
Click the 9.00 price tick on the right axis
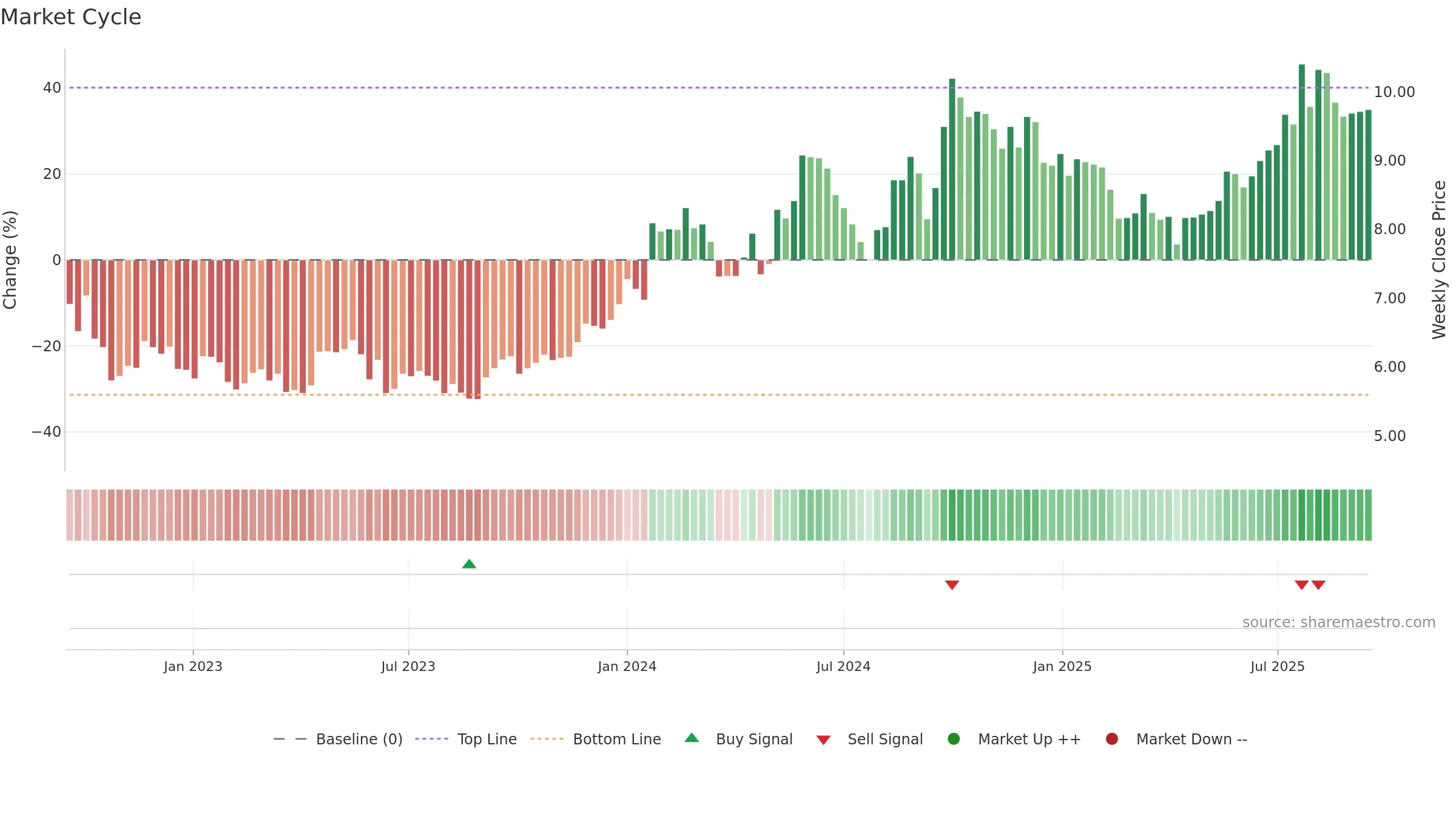tap(1390, 161)
